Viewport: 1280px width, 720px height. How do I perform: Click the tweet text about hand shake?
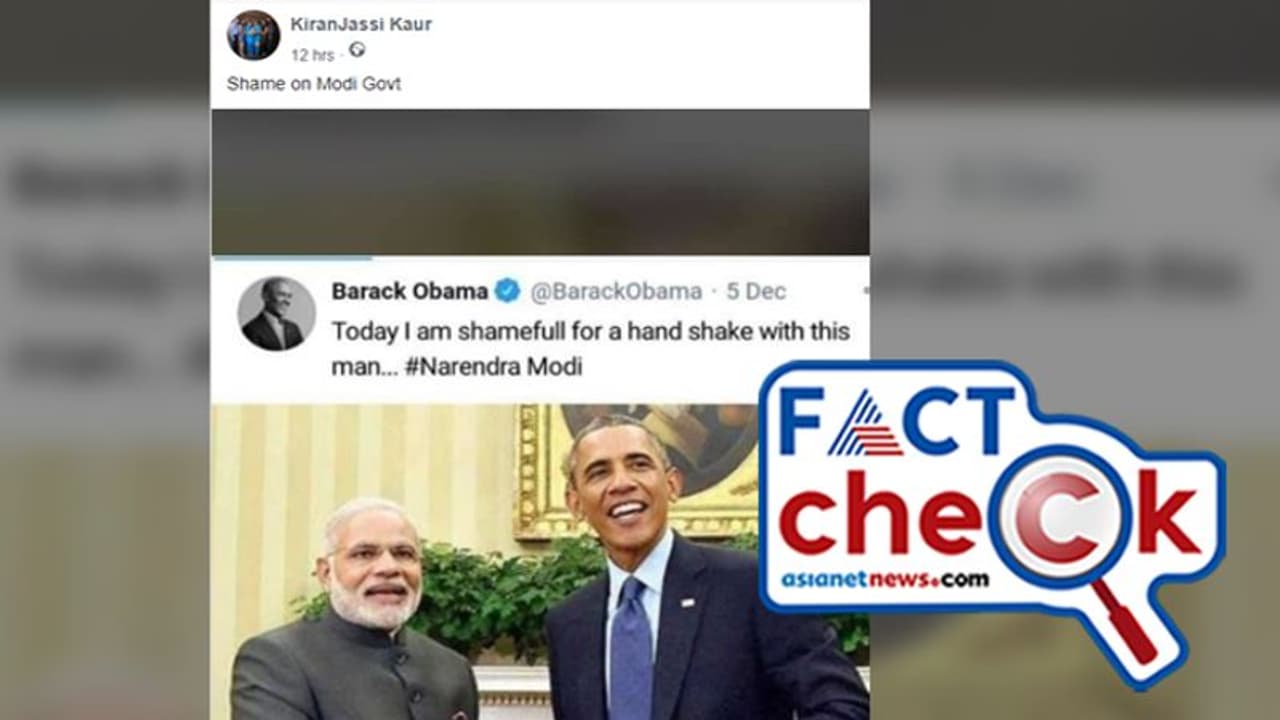590,349
